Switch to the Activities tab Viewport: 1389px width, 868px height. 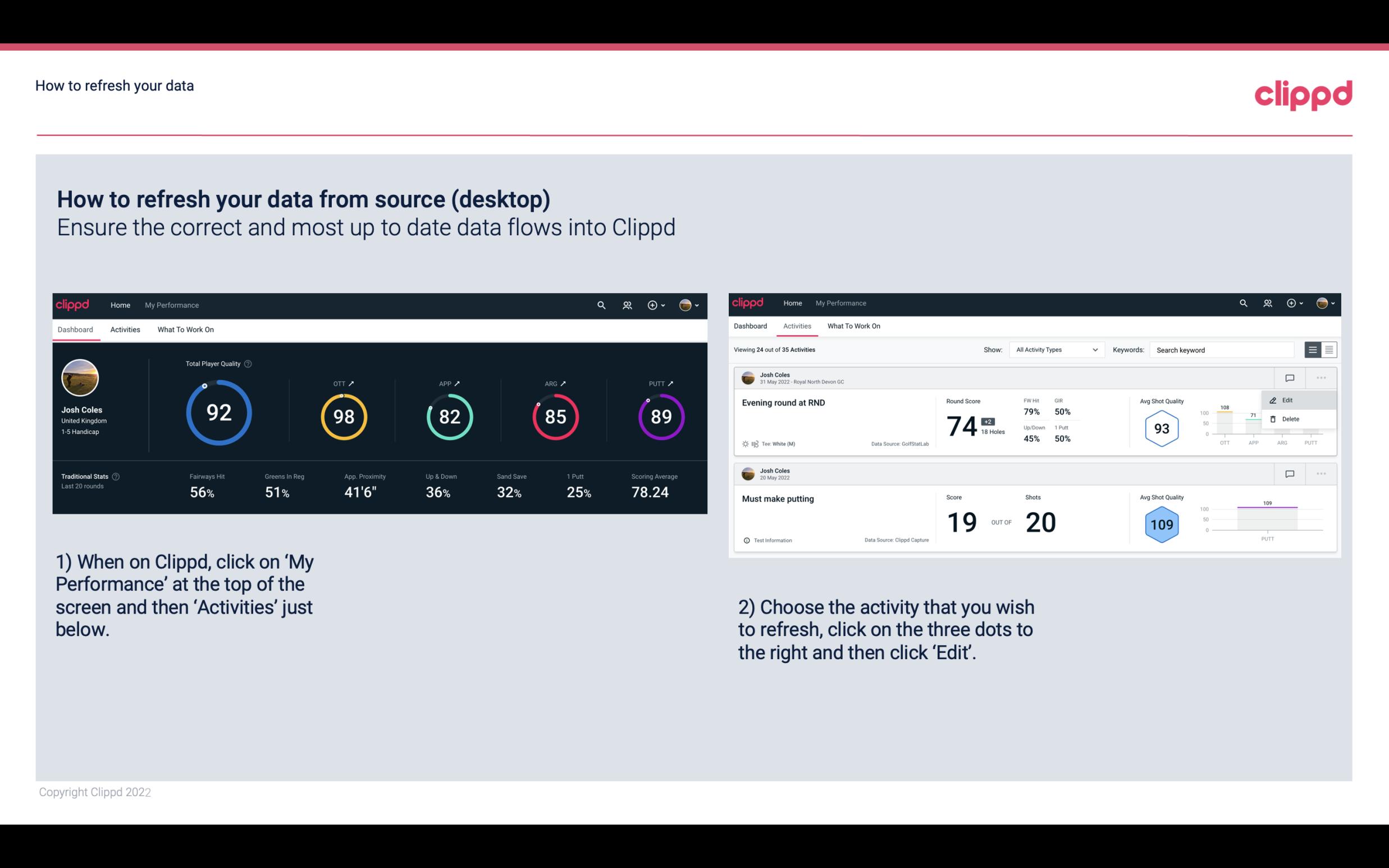coord(124,329)
